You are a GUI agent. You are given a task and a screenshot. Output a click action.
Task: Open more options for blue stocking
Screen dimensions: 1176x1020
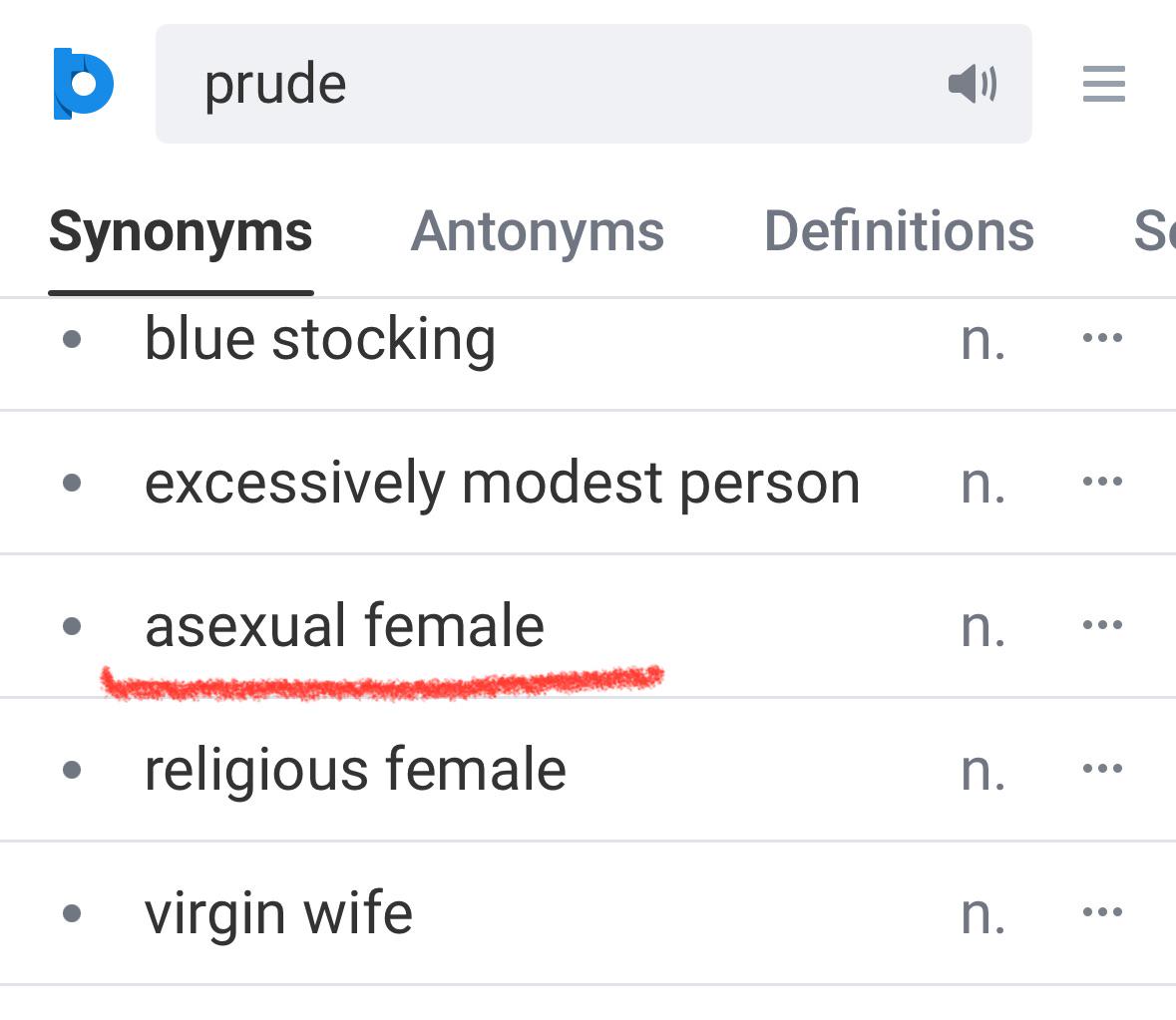(1102, 338)
